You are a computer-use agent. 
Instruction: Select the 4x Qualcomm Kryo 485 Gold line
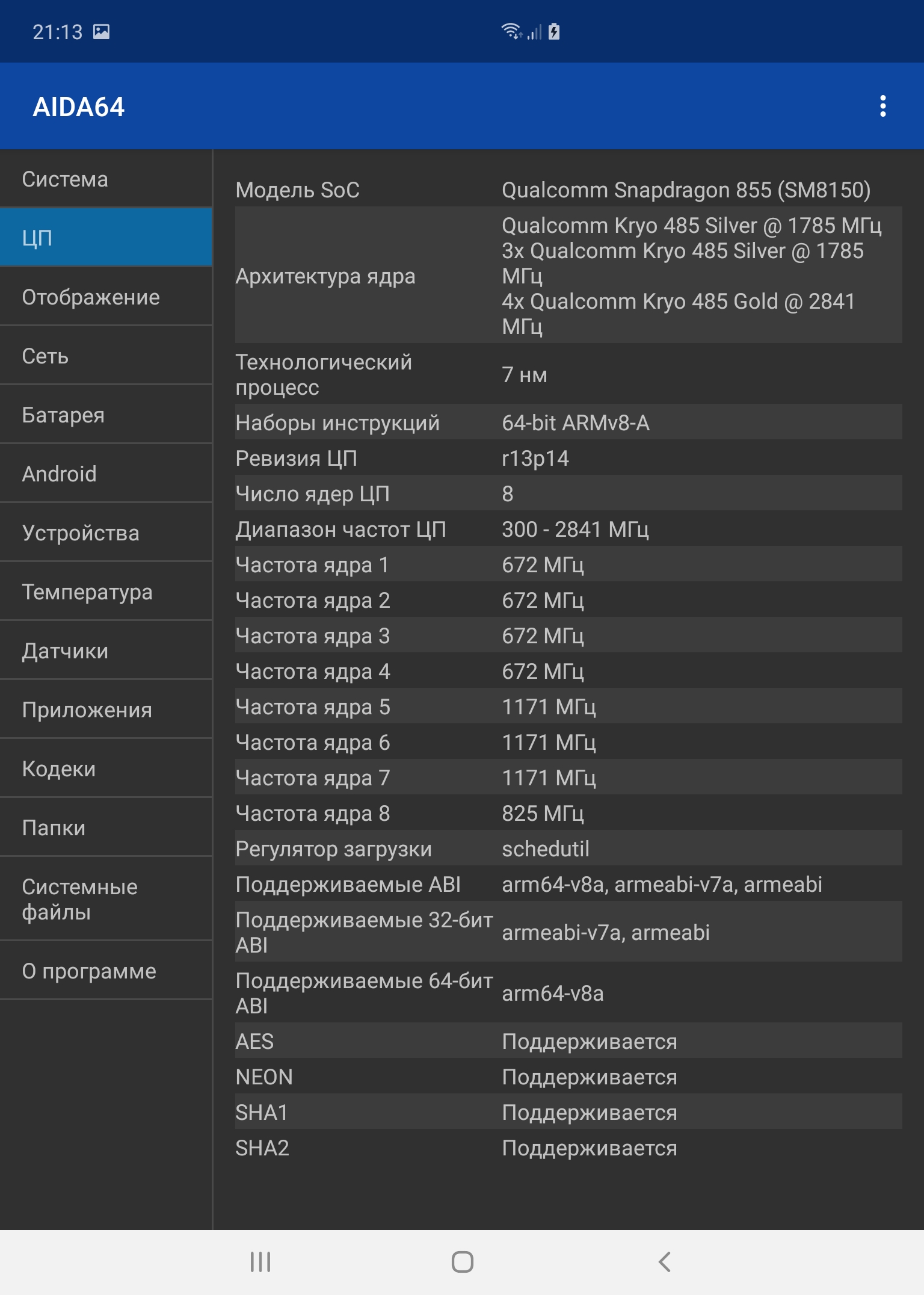(679, 314)
